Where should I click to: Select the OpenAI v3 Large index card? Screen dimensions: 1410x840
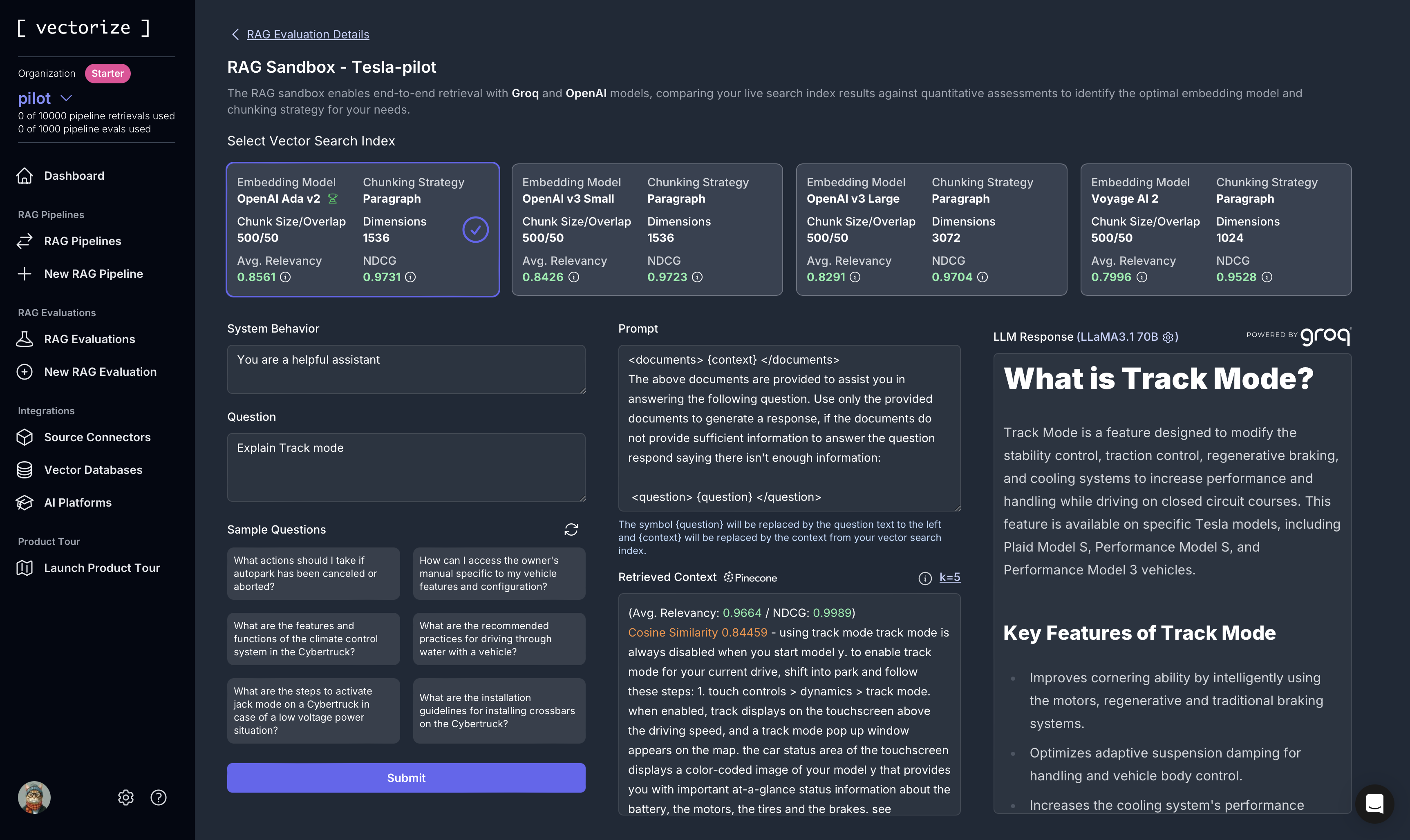(931, 229)
